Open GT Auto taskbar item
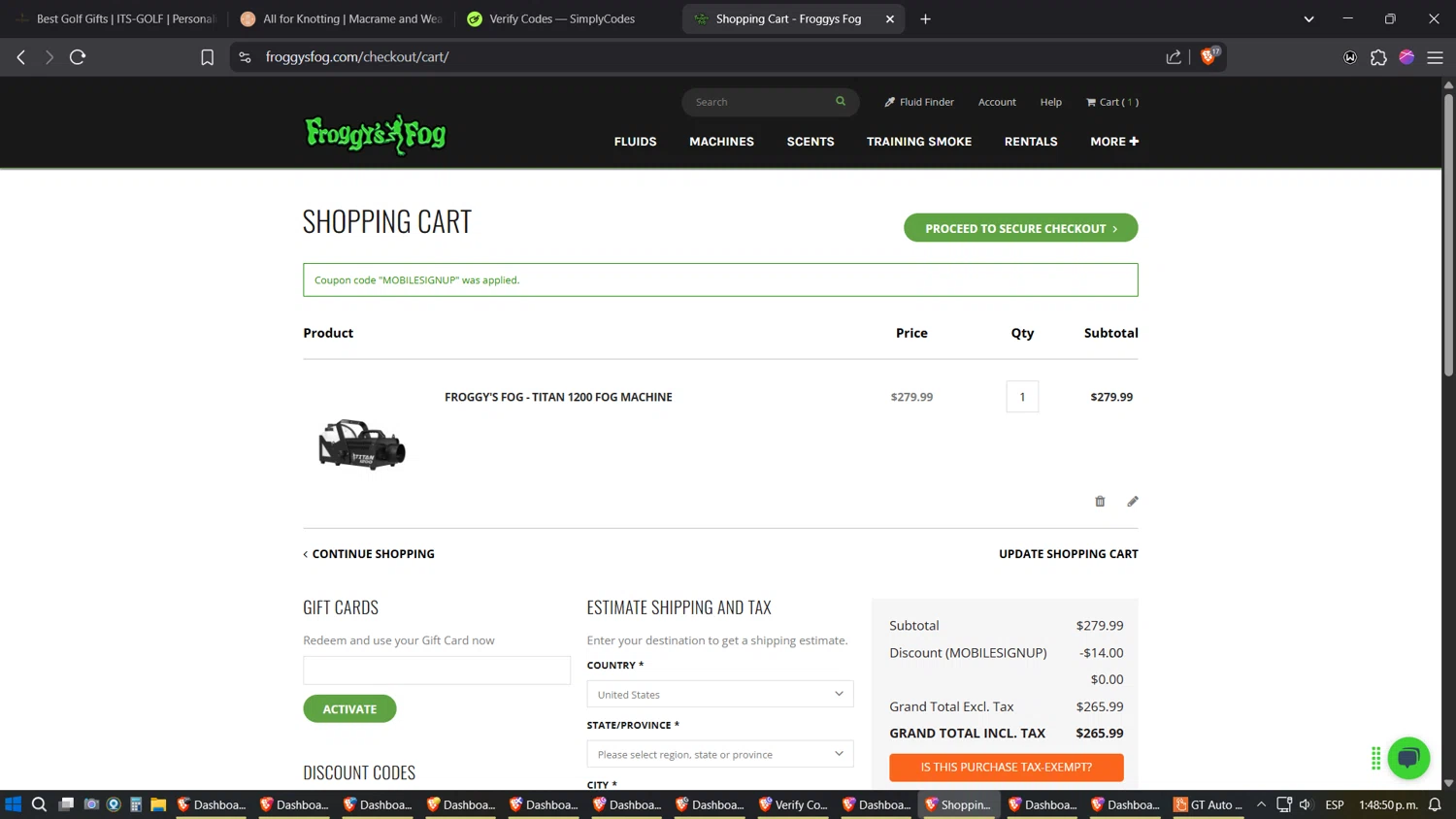1456x819 pixels. click(x=1208, y=804)
